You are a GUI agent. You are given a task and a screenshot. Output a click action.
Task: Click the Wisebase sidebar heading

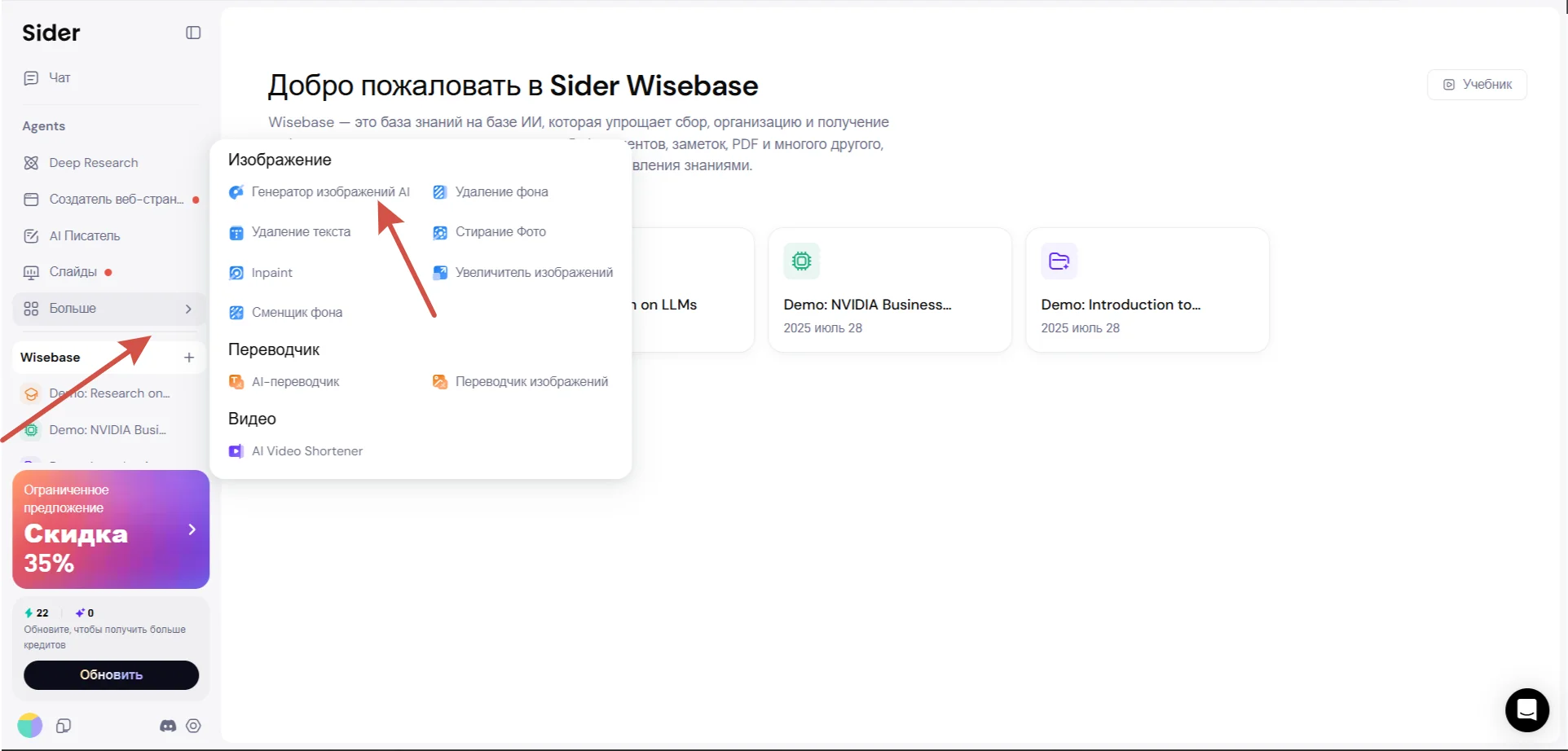[50, 358]
